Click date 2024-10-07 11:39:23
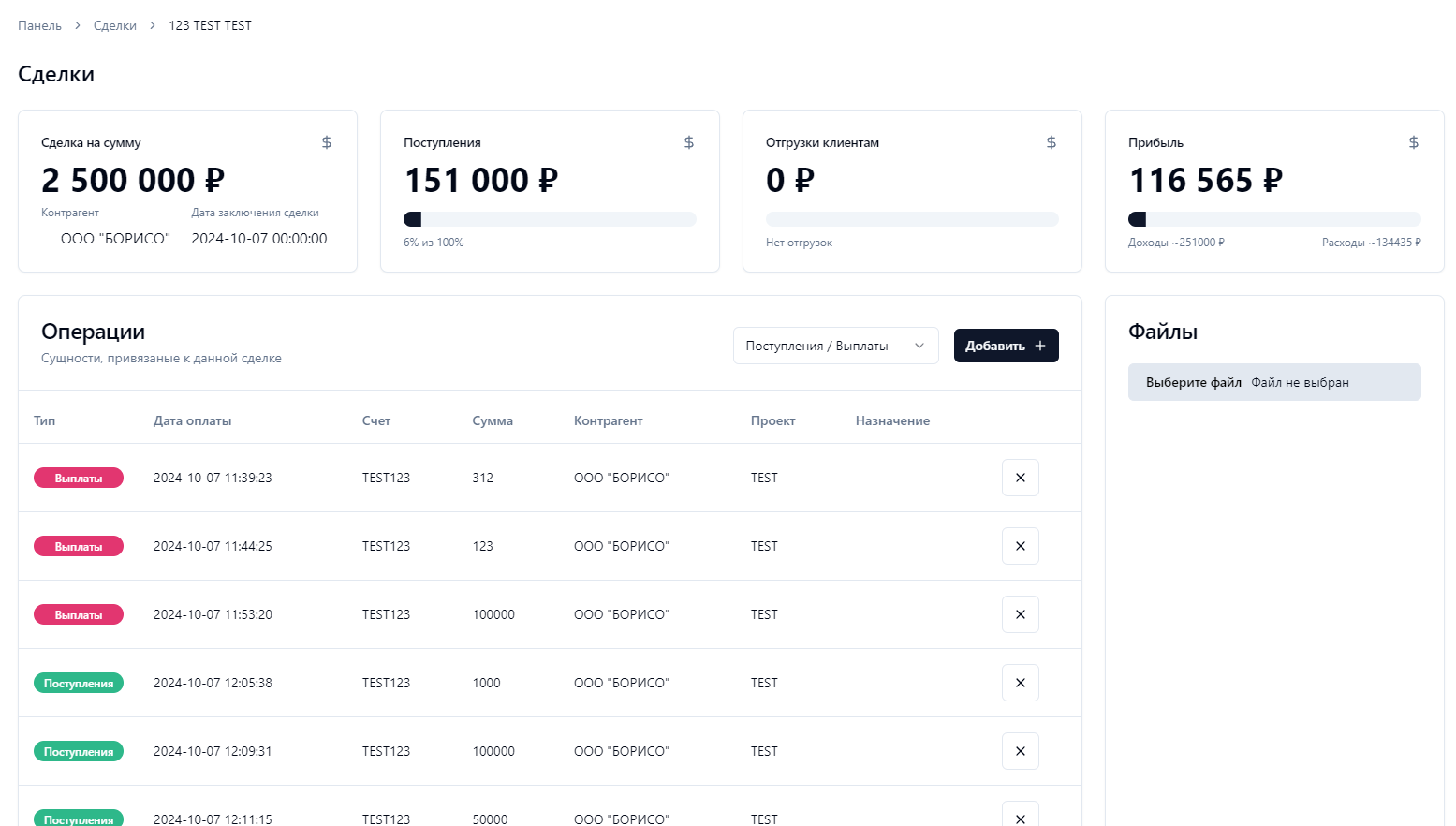The height and width of the screenshot is (826, 1456). (213, 478)
